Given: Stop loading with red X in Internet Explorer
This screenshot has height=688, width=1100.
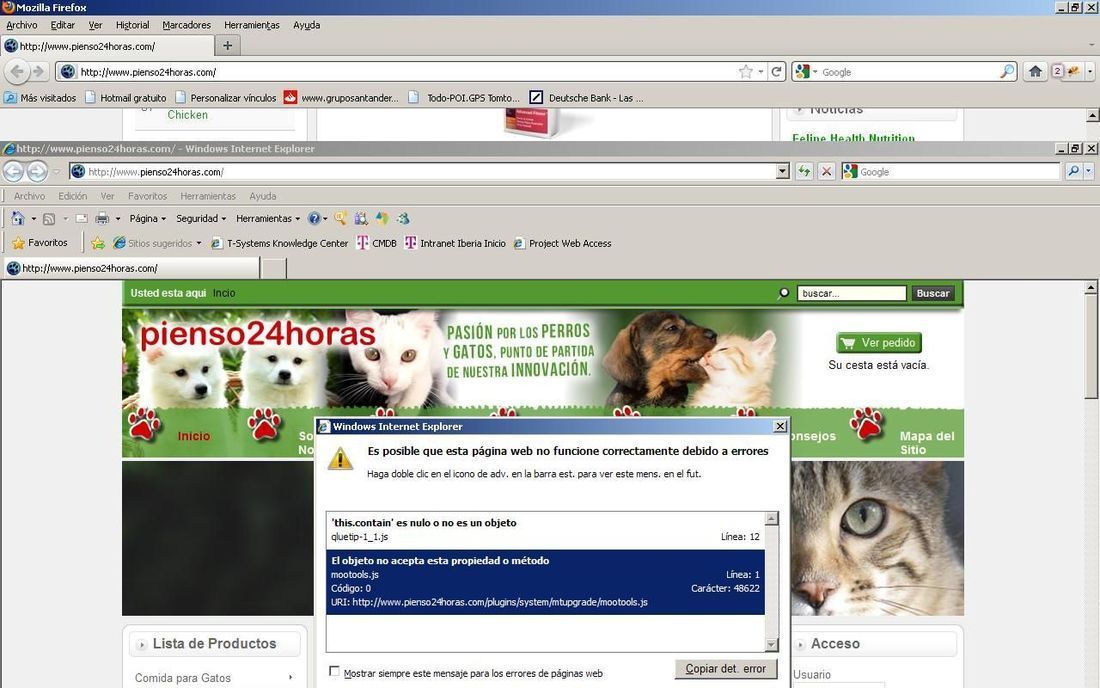Looking at the screenshot, I should click(826, 172).
